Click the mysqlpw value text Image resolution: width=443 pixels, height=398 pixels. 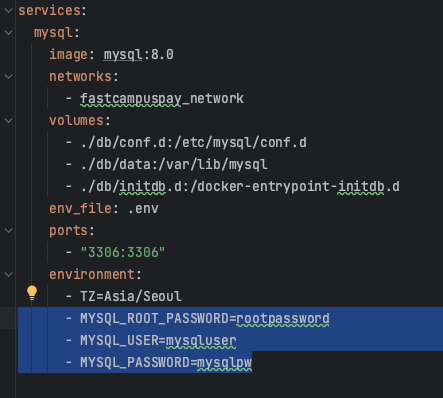(x=224, y=363)
